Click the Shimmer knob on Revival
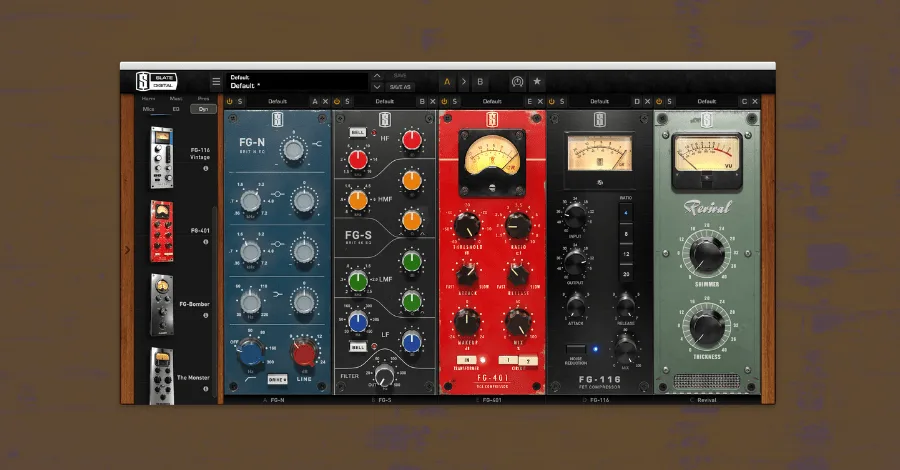This screenshot has height=470, width=900. pos(707,254)
